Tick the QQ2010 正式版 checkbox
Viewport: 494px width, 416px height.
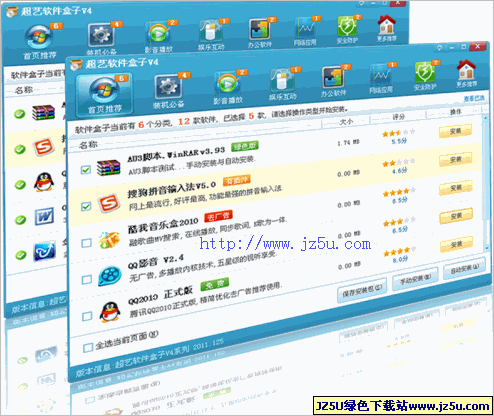point(87,316)
